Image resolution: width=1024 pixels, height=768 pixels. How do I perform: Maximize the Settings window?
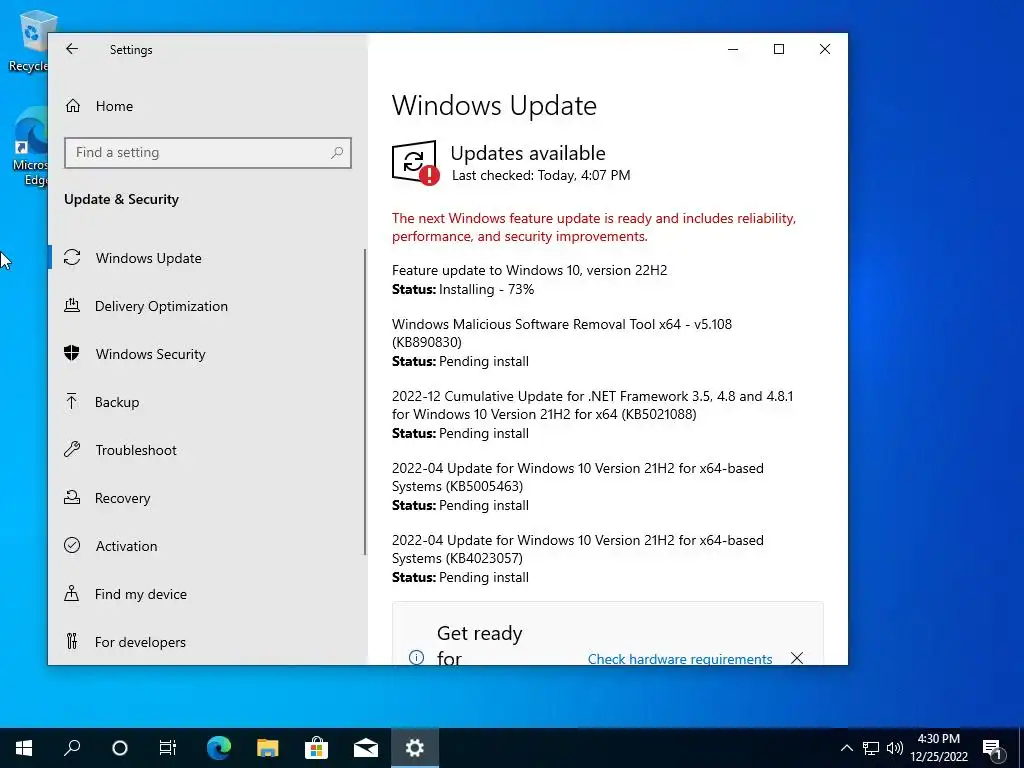coord(778,49)
